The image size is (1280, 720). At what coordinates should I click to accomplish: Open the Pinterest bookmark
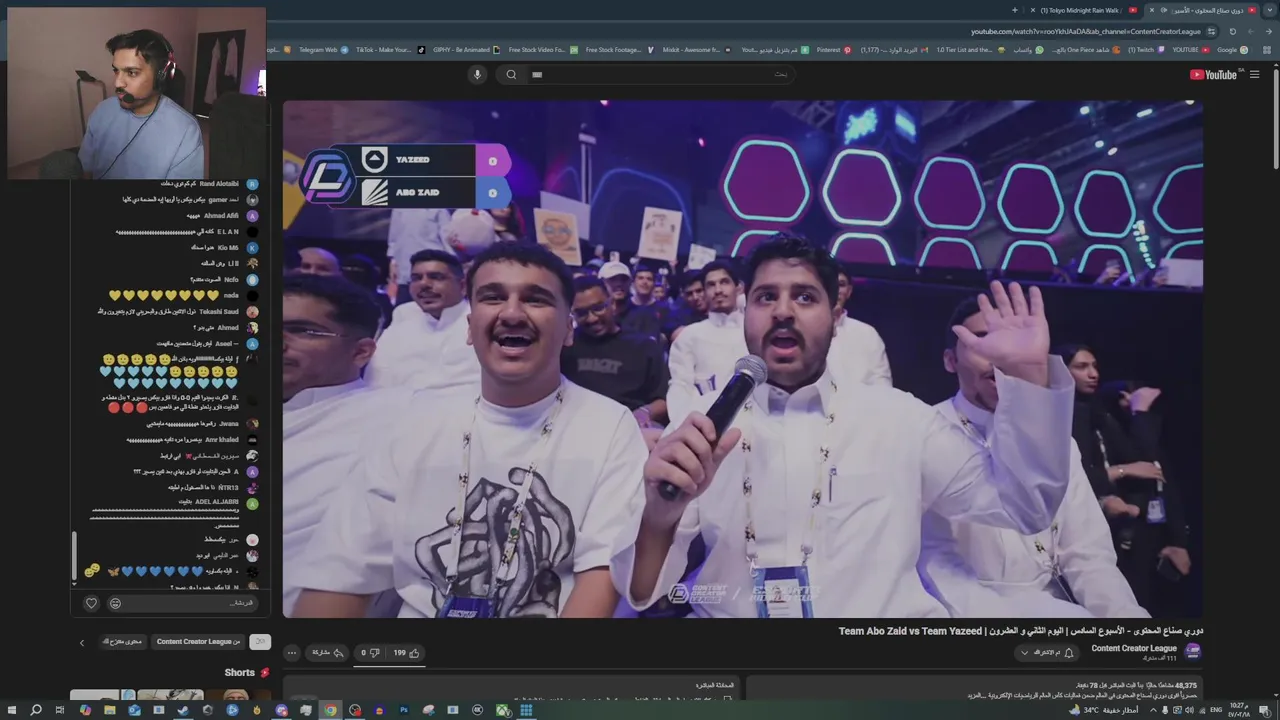(x=834, y=49)
